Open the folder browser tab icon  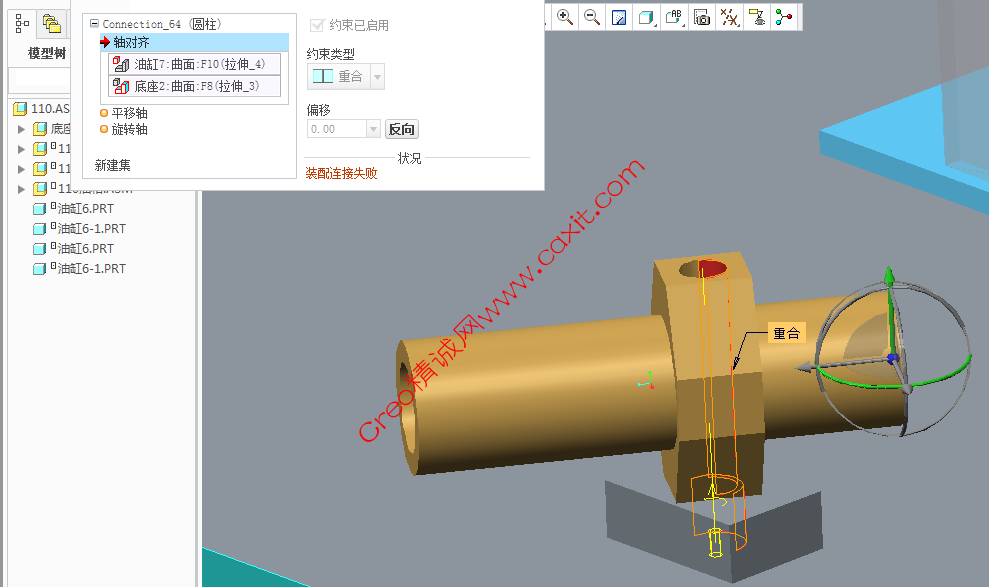[x=51, y=23]
